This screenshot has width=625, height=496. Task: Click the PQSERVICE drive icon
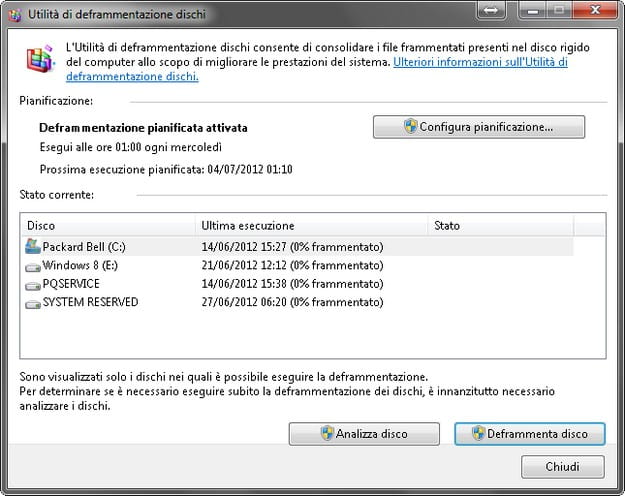pyautogui.click(x=32, y=284)
